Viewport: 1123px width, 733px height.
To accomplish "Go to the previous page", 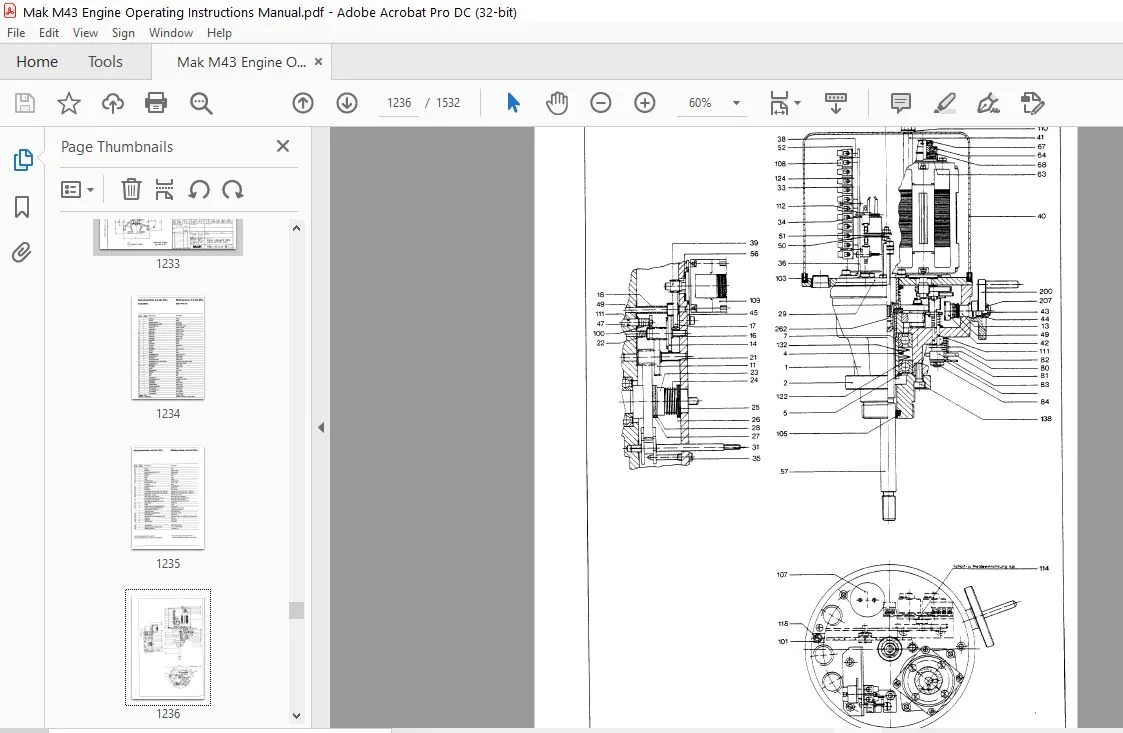I will point(303,103).
